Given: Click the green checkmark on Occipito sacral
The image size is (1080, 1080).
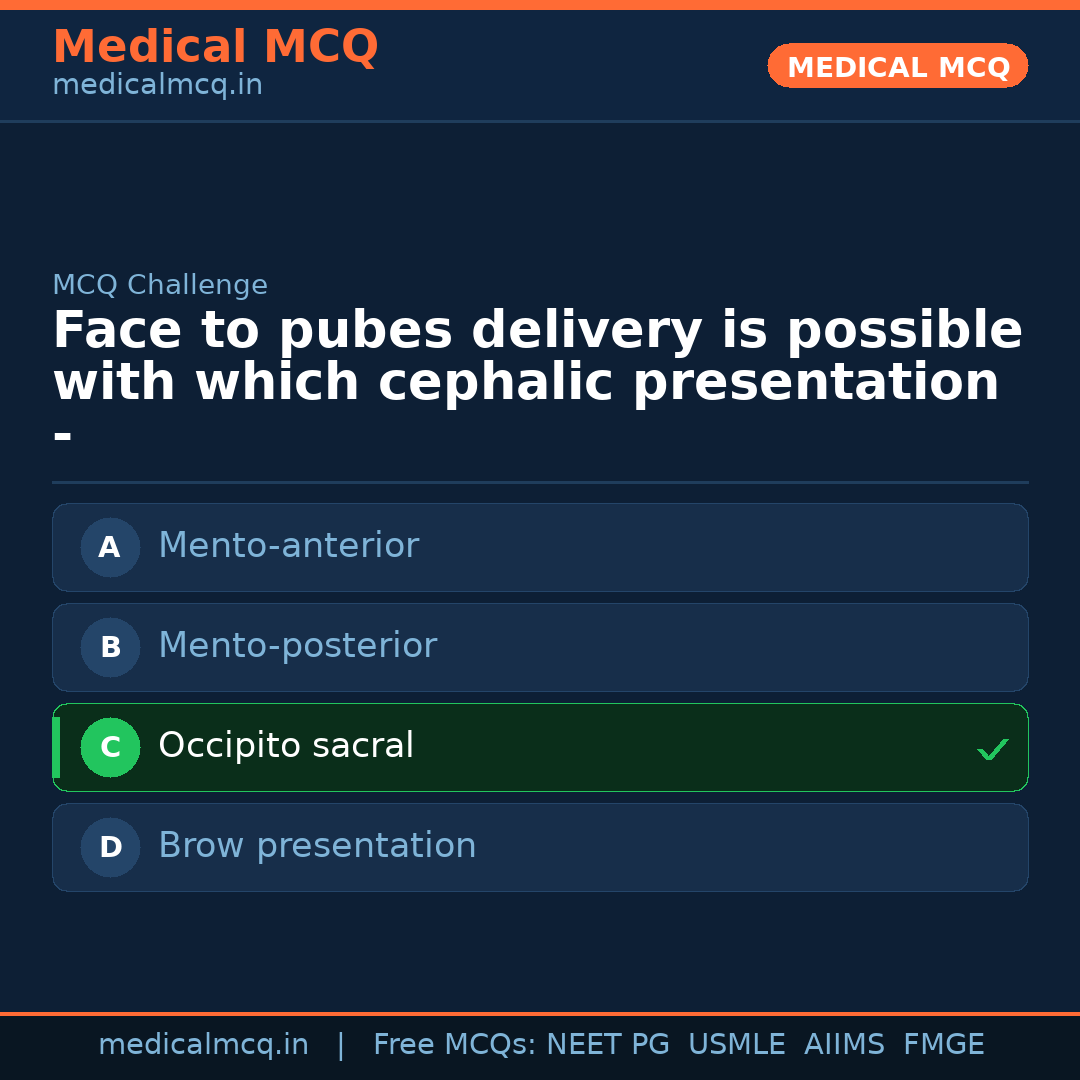Looking at the screenshot, I should pyautogui.click(x=992, y=748).
